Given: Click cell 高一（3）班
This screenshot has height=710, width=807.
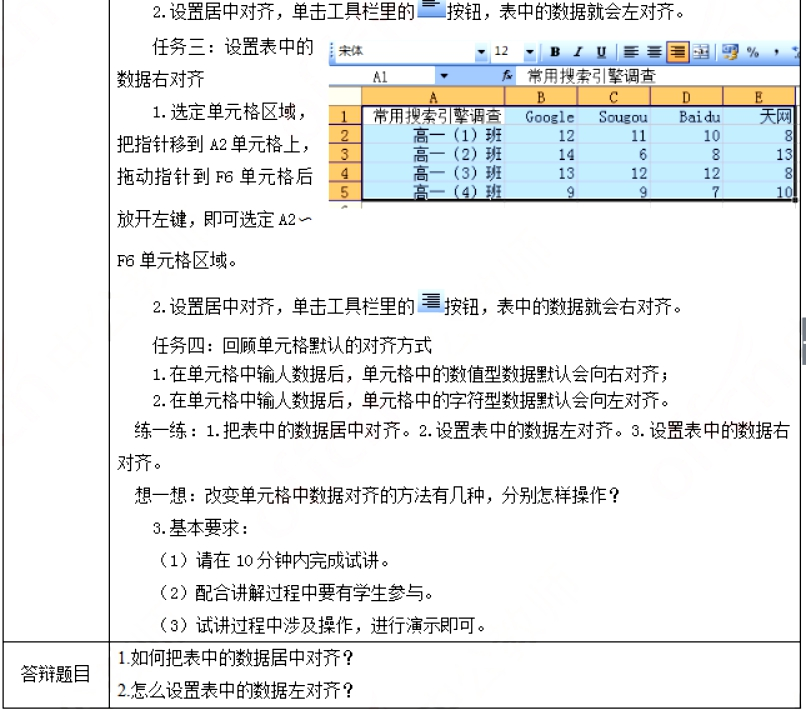Looking at the screenshot, I should 433,173.
